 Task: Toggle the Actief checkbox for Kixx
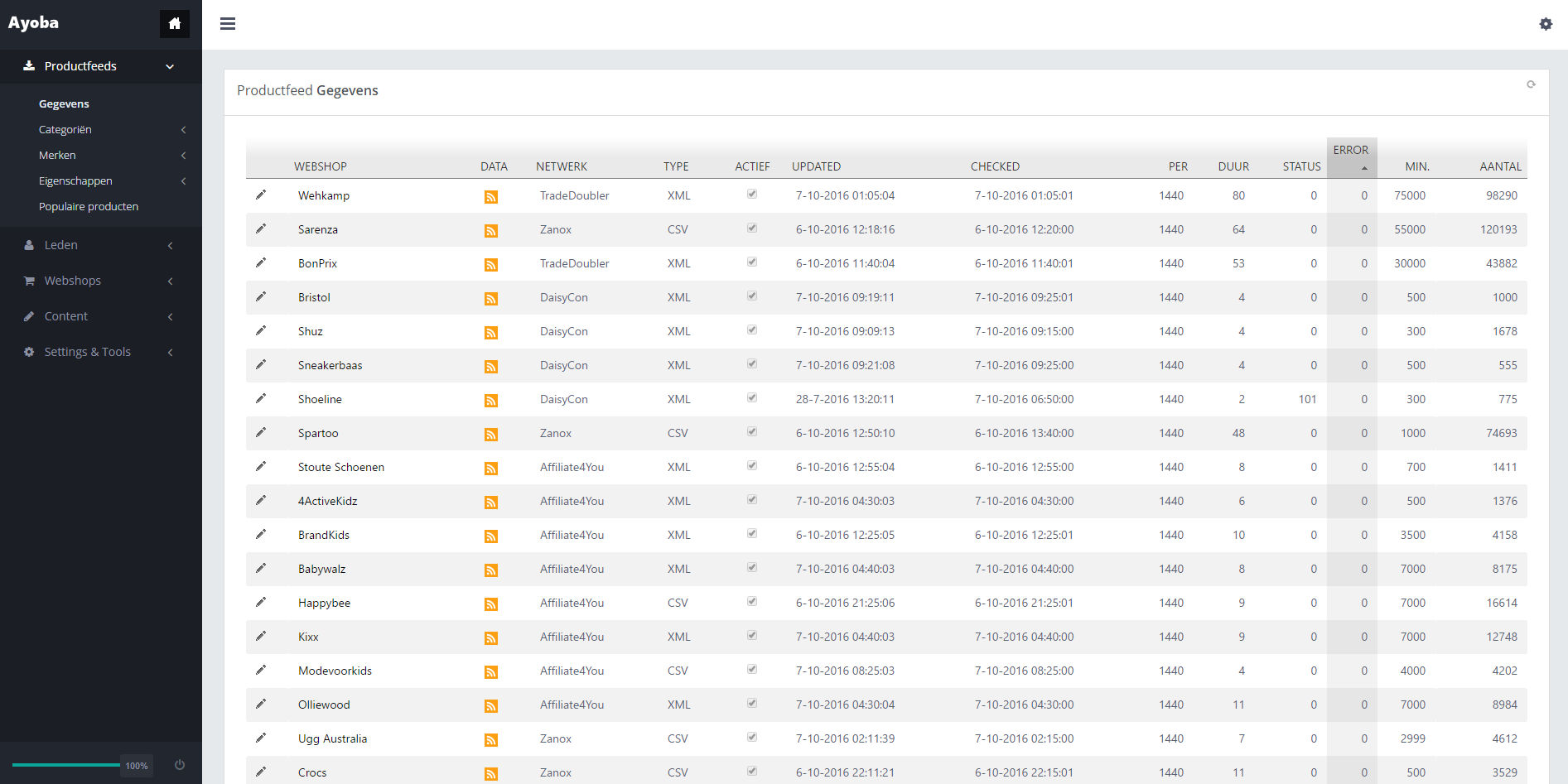click(752, 635)
